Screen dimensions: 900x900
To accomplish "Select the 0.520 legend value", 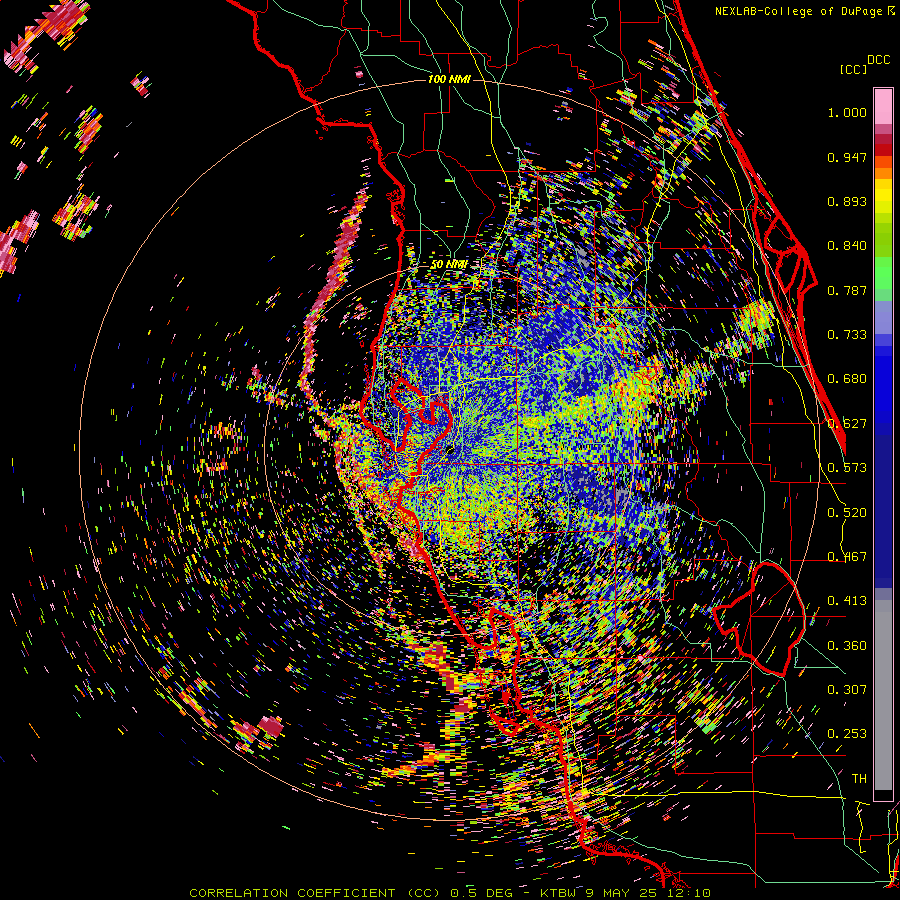I will tap(847, 513).
